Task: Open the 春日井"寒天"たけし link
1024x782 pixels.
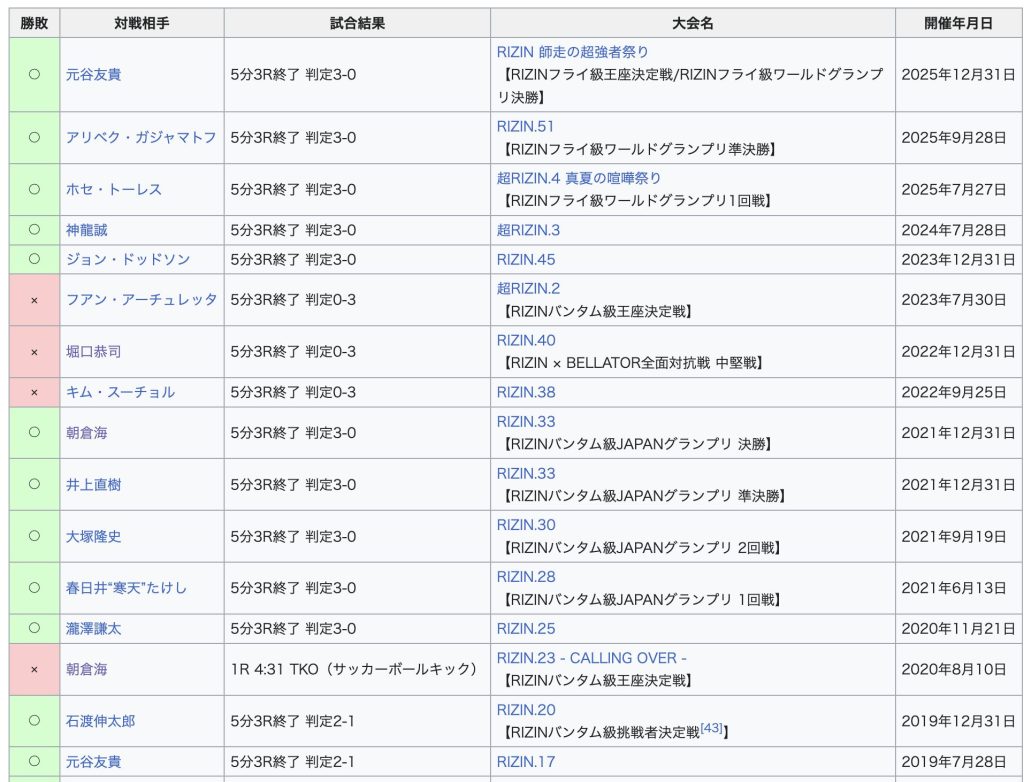Action: click(x=126, y=588)
